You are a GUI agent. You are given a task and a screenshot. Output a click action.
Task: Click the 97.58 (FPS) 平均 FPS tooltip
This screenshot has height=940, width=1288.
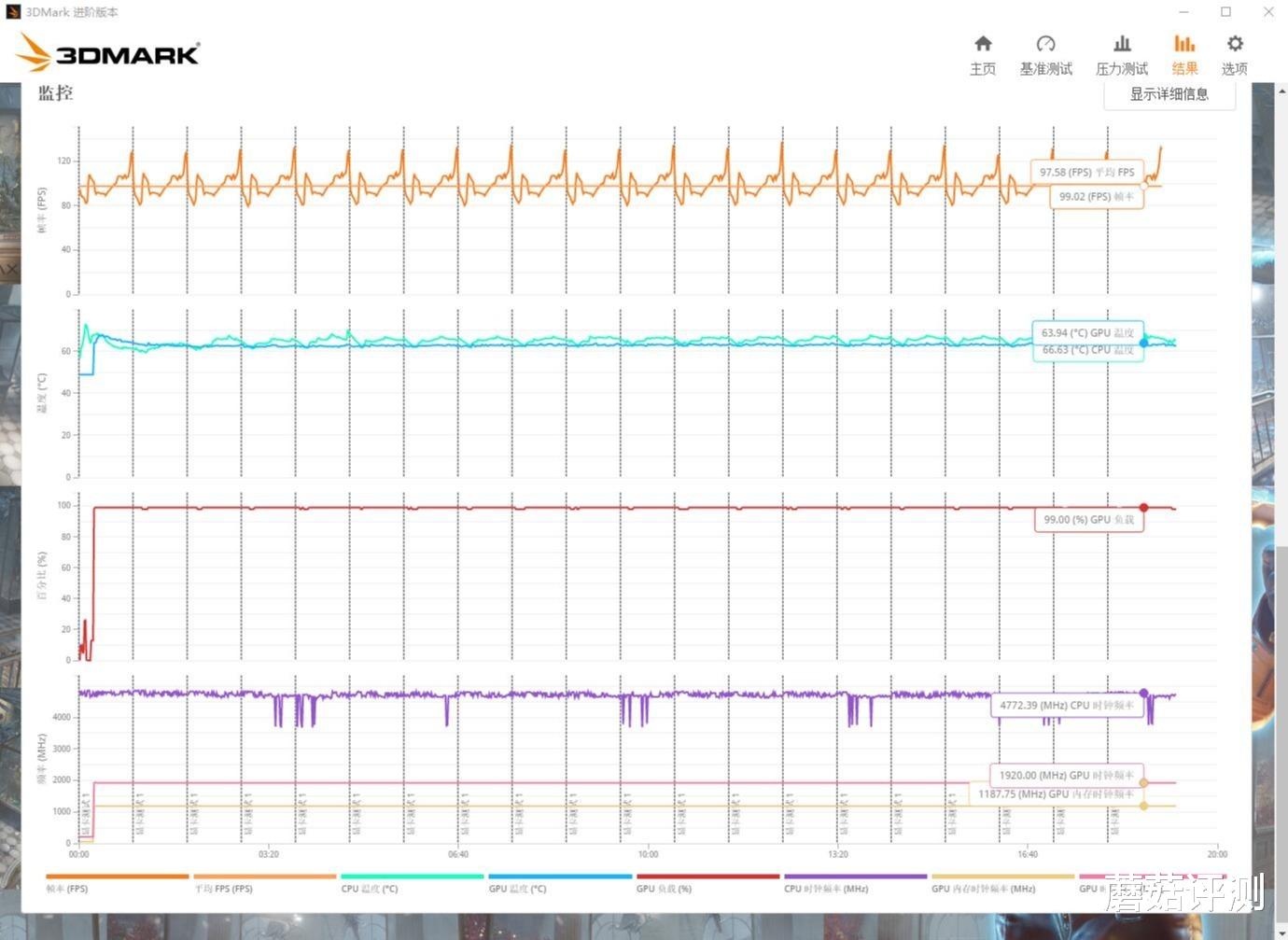[x=1087, y=173]
